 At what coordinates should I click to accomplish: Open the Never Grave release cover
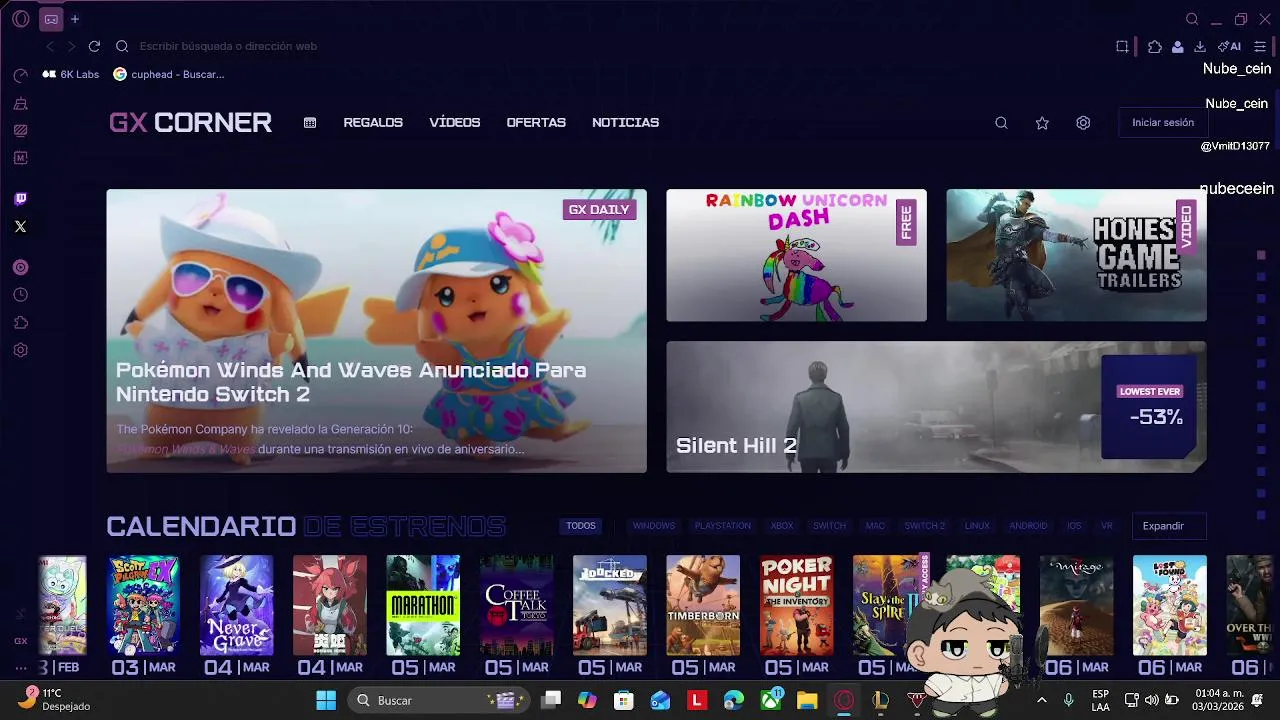(x=236, y=606)
